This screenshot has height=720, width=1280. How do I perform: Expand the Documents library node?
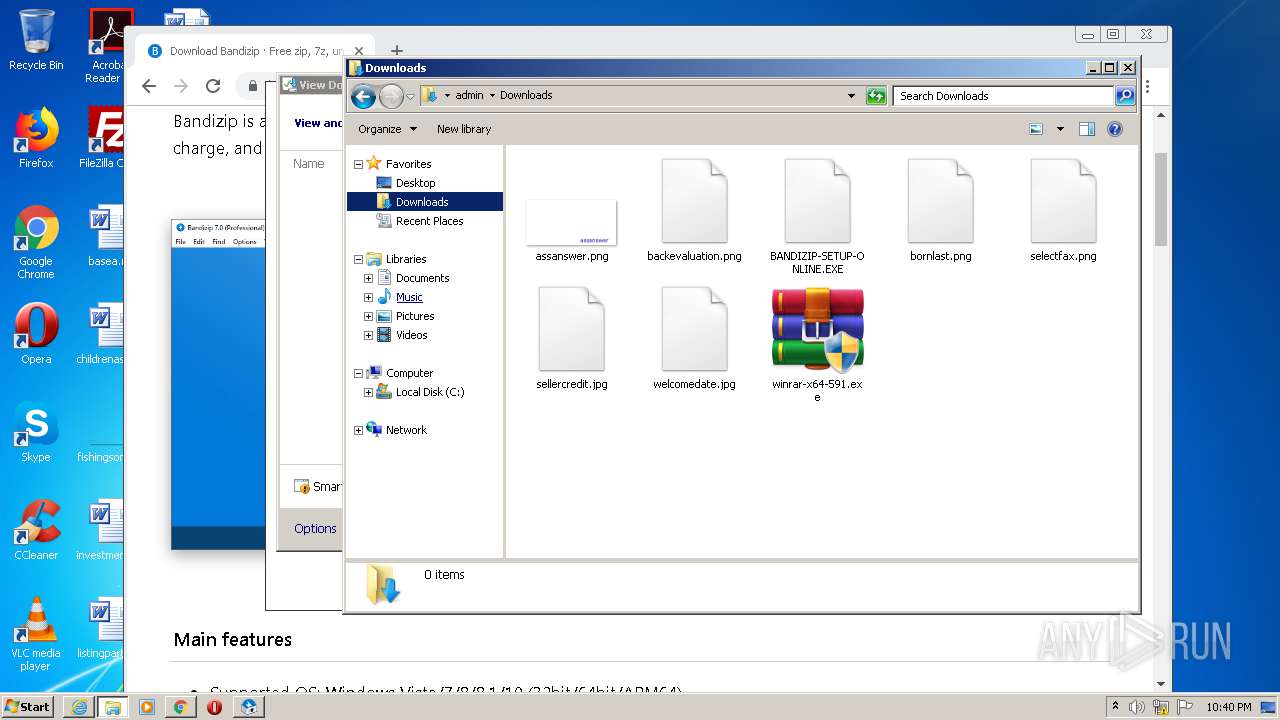coord(368,278)
